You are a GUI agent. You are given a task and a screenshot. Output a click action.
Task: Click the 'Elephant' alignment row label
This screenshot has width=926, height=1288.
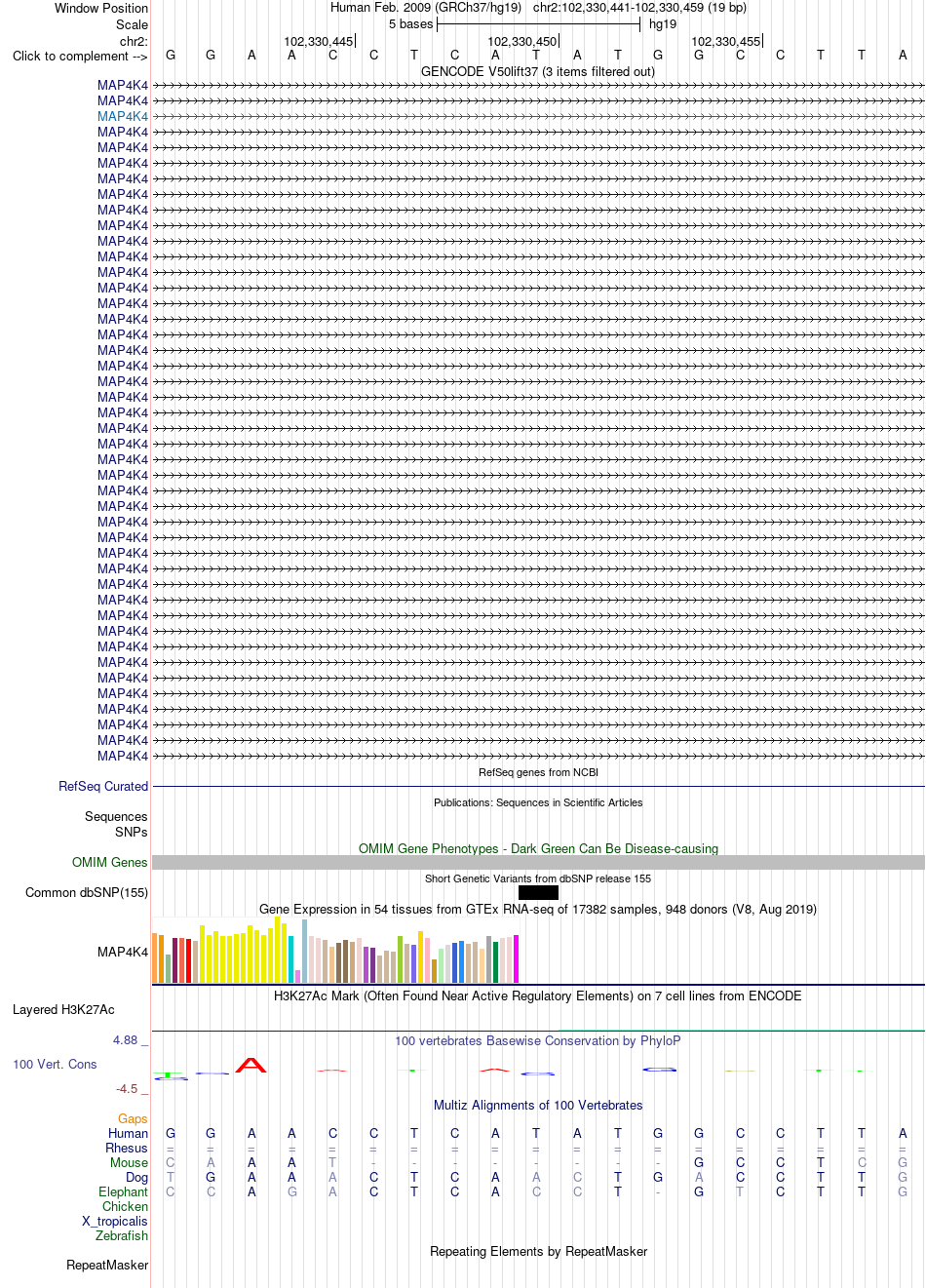123,1191
